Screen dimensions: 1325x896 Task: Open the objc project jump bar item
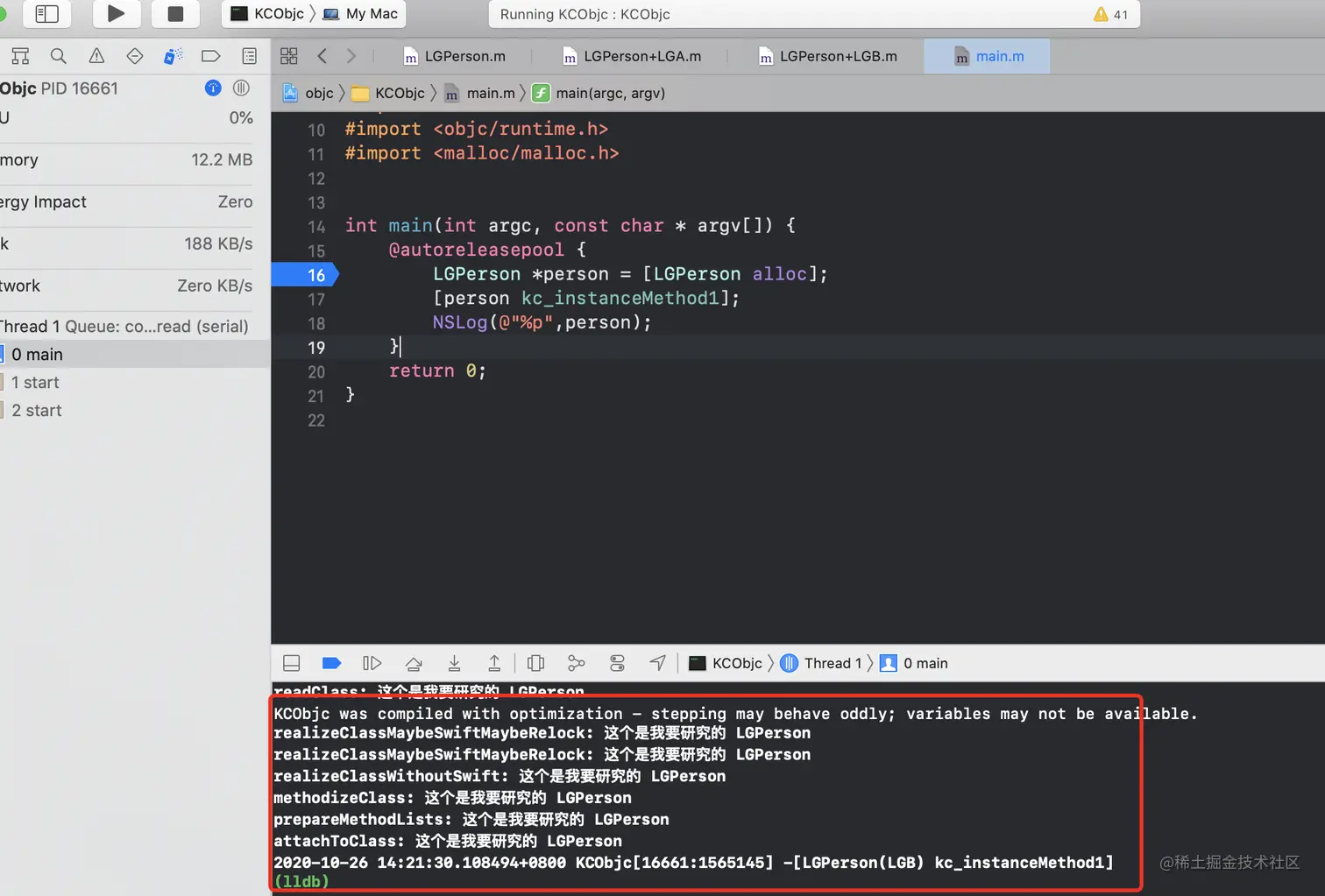(x=308, y=93)
